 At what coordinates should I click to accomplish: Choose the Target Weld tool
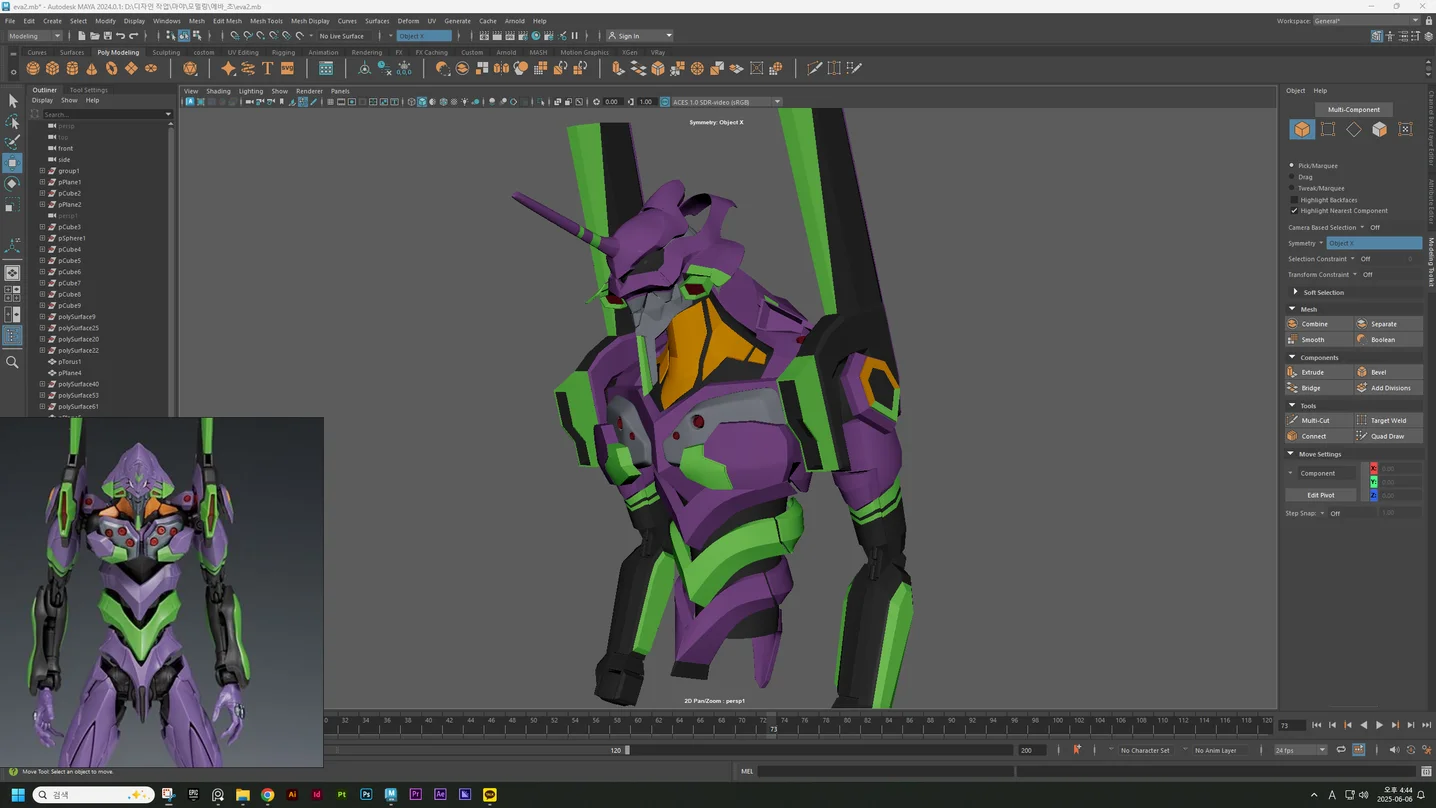1388,420
